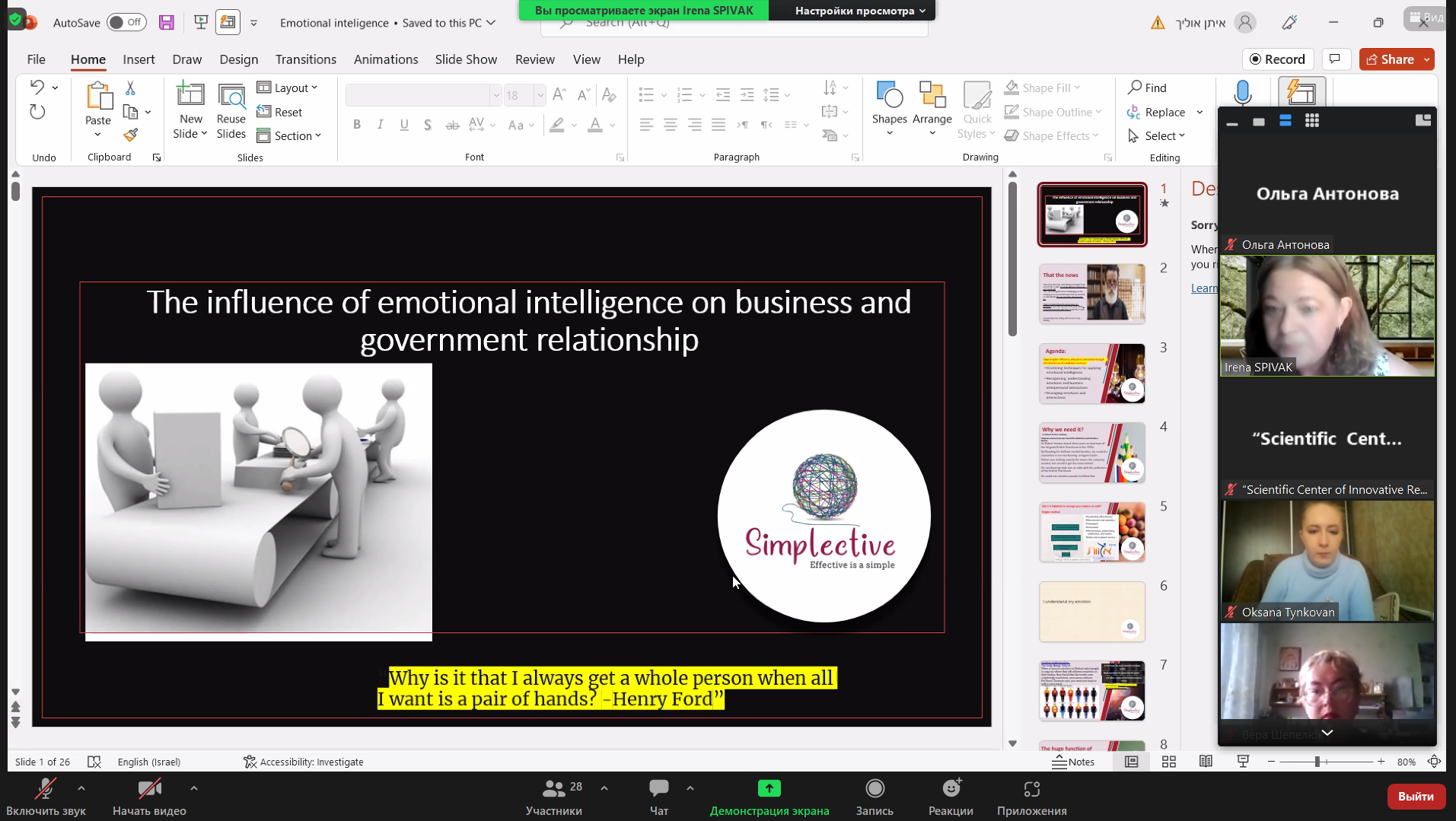This screenshot has height=821, width=1456.
Task: Open Zoom Apps icon
Action: [1032, 790]
